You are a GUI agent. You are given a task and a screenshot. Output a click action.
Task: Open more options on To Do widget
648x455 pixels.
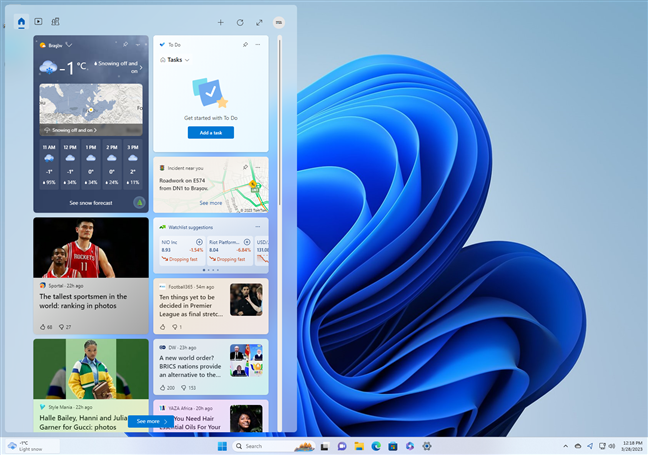coord(258,44)
